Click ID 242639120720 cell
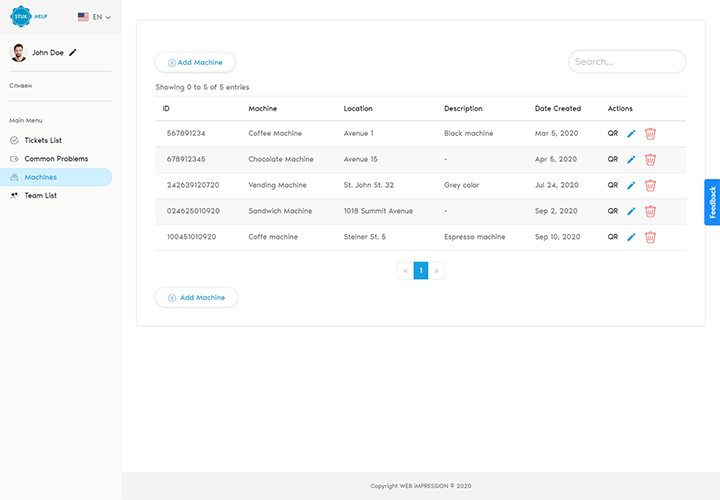Viewport: 720px width, 500px height. 193,185
